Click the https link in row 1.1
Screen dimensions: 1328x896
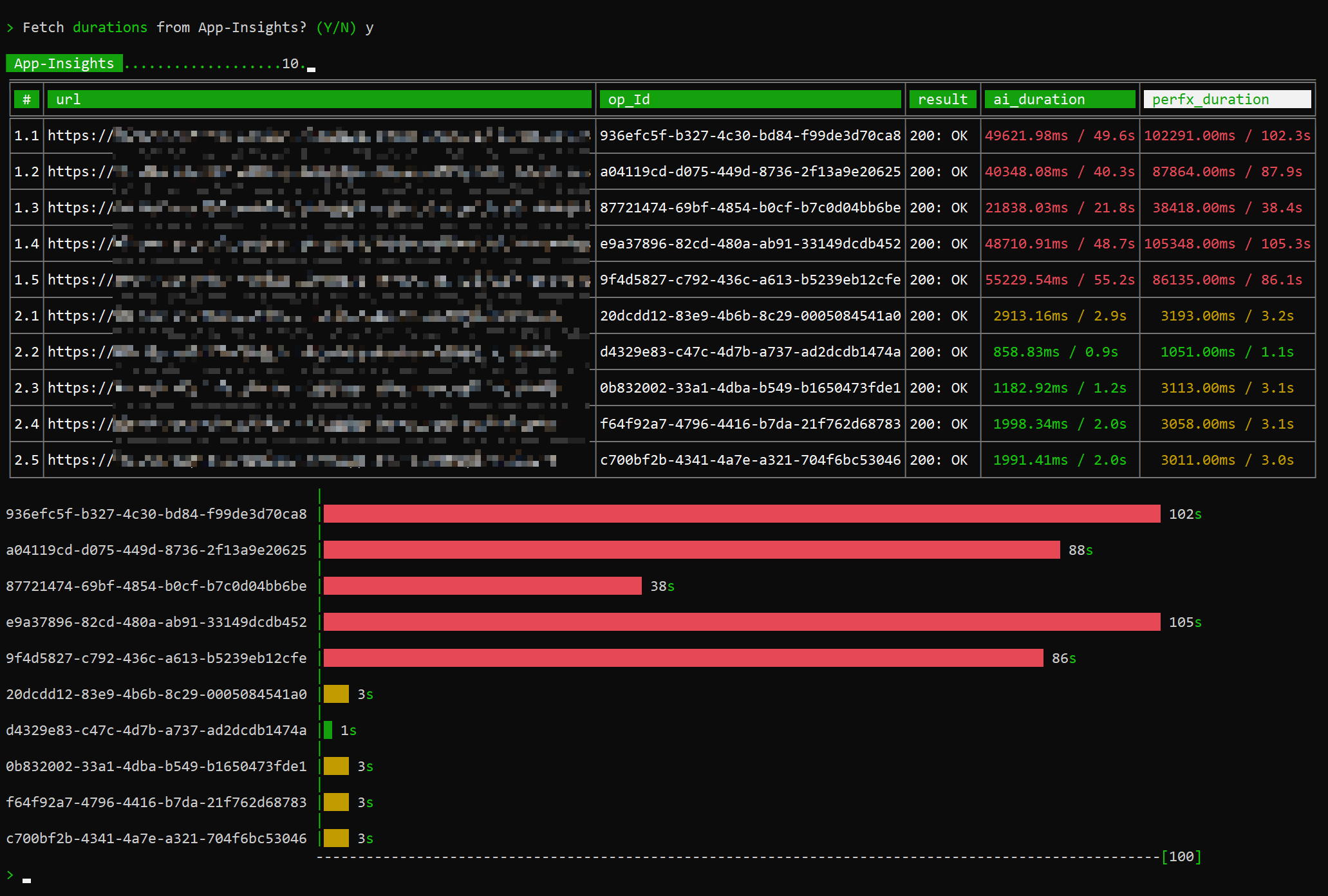pos(80,135)
